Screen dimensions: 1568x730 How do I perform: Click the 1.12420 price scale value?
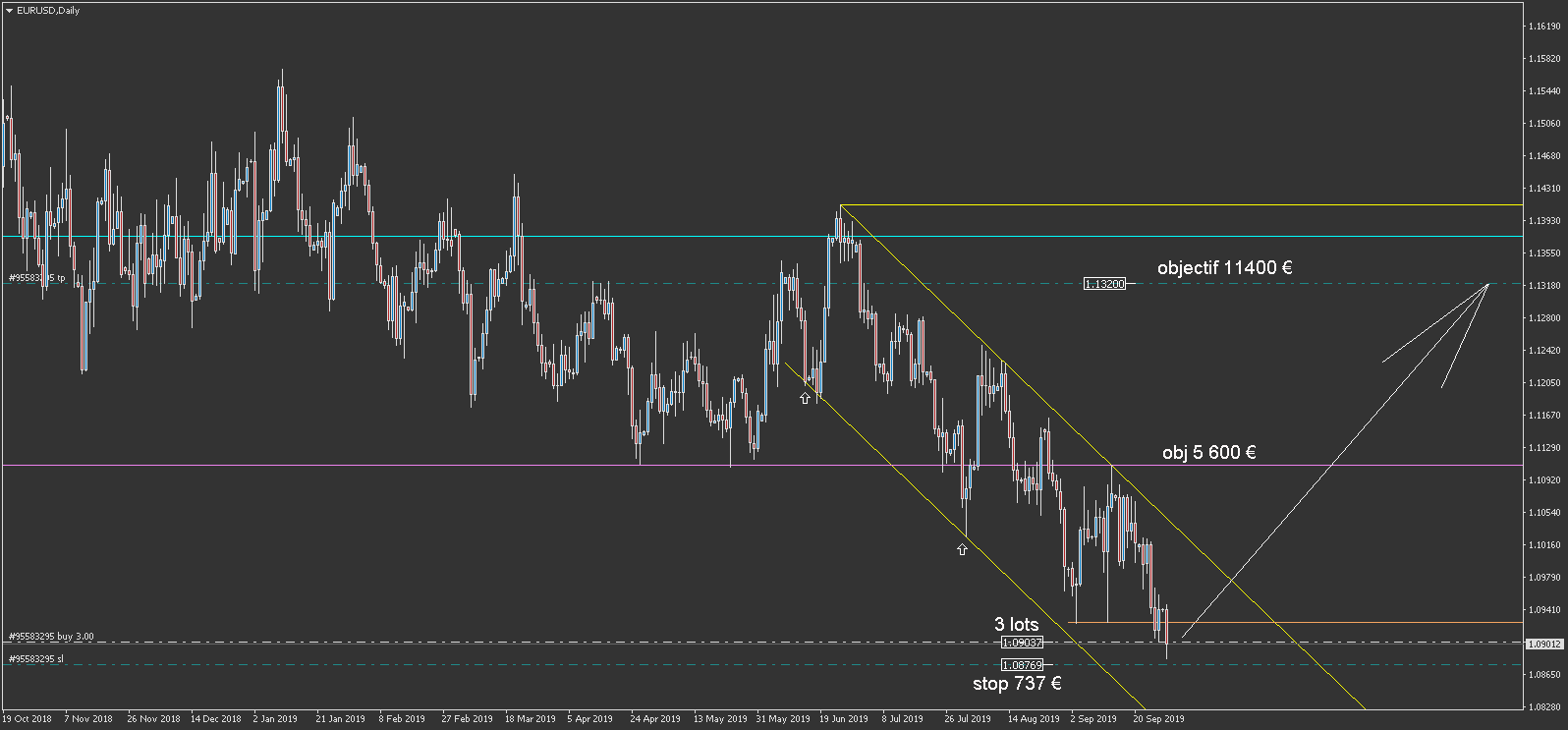[x=1544, y=351]
